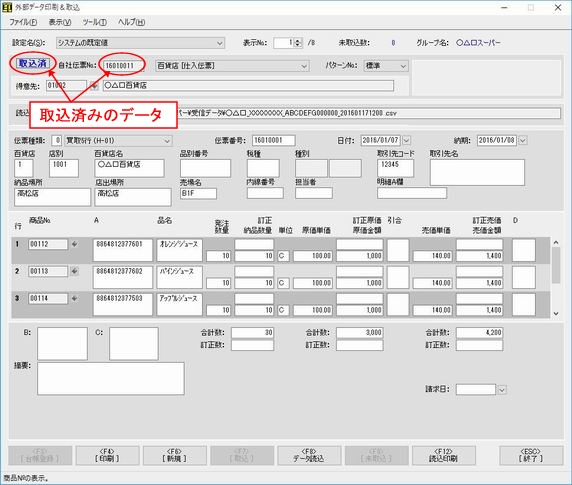Click the 摘要 text box
Image resolution: width=572 pixels, height=485 pixels.
click(x=111, y=379)
